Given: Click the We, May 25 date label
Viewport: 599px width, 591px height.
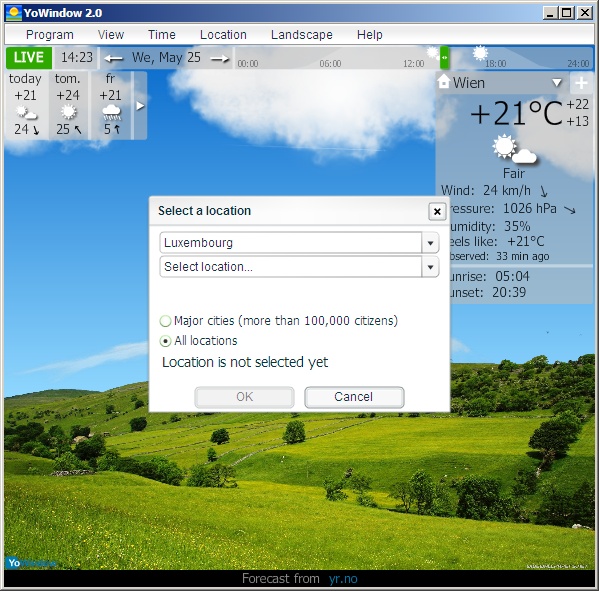Looking at the screenshot, I should coord(166,58).
